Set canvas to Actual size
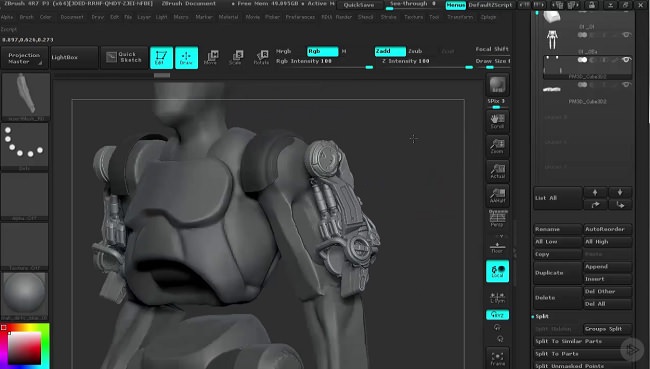 point(497,171)
